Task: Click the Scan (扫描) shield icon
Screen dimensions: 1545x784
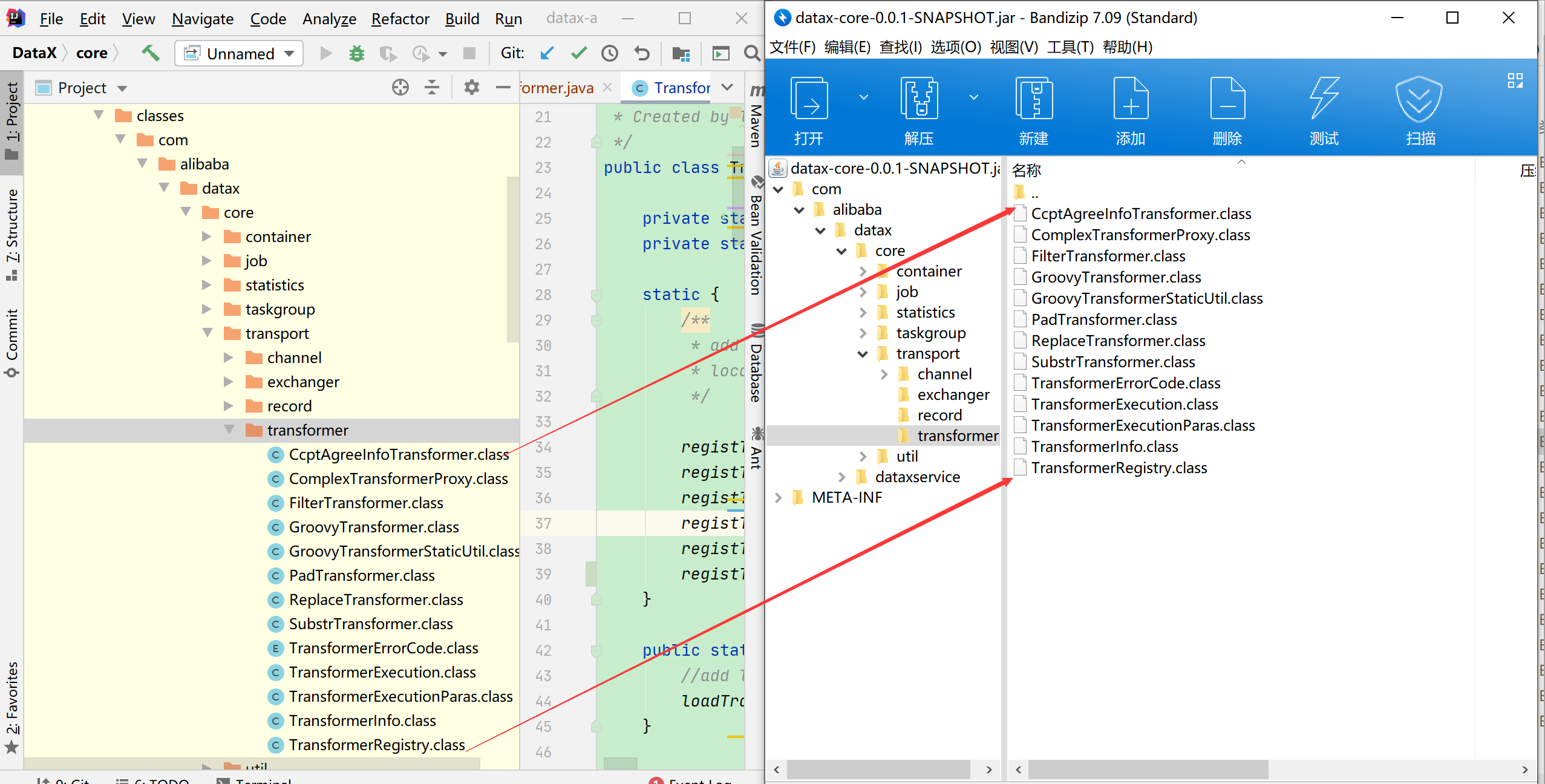Action: click(x=1419, y=100)
